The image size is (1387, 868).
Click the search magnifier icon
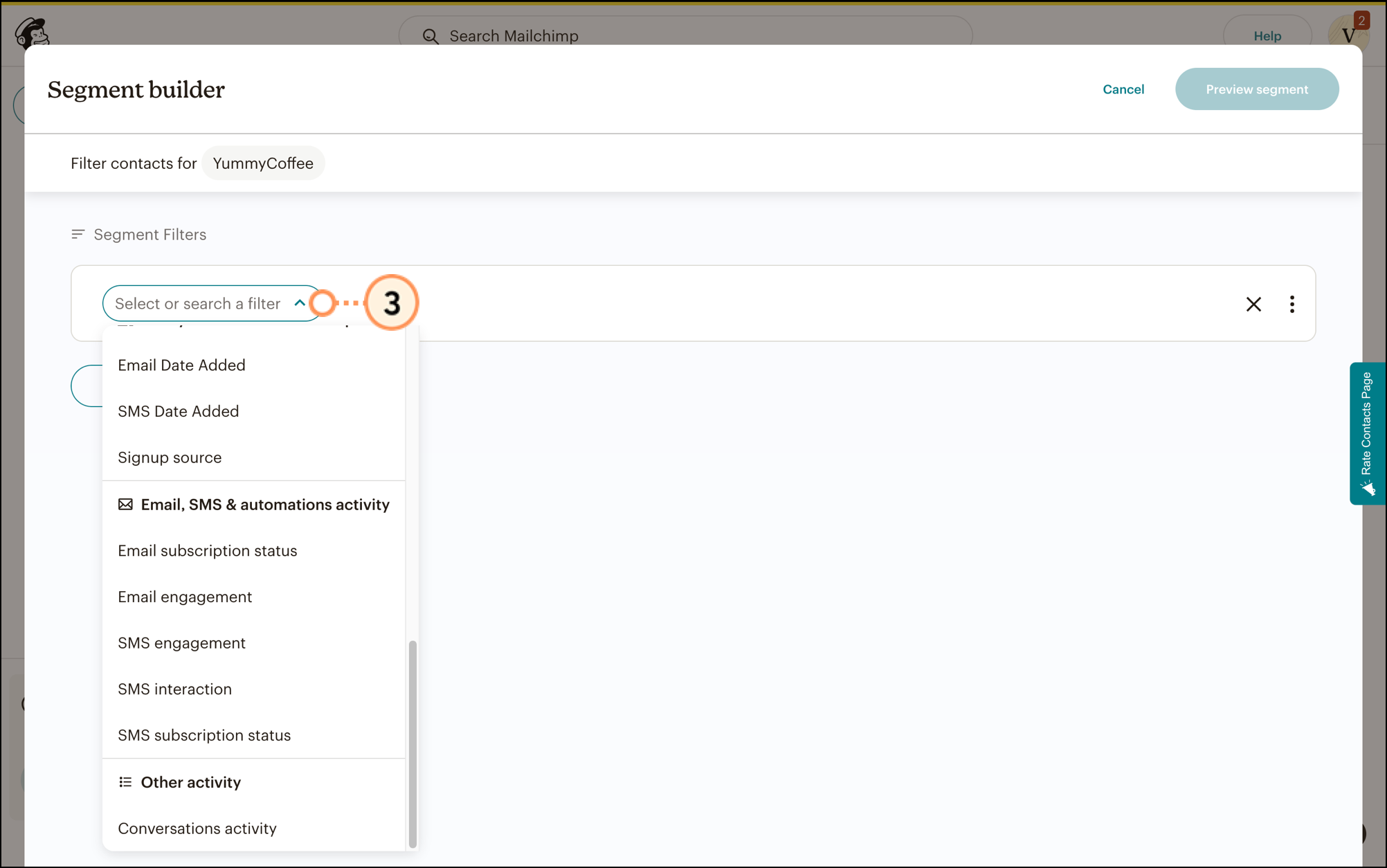[430, 36]
